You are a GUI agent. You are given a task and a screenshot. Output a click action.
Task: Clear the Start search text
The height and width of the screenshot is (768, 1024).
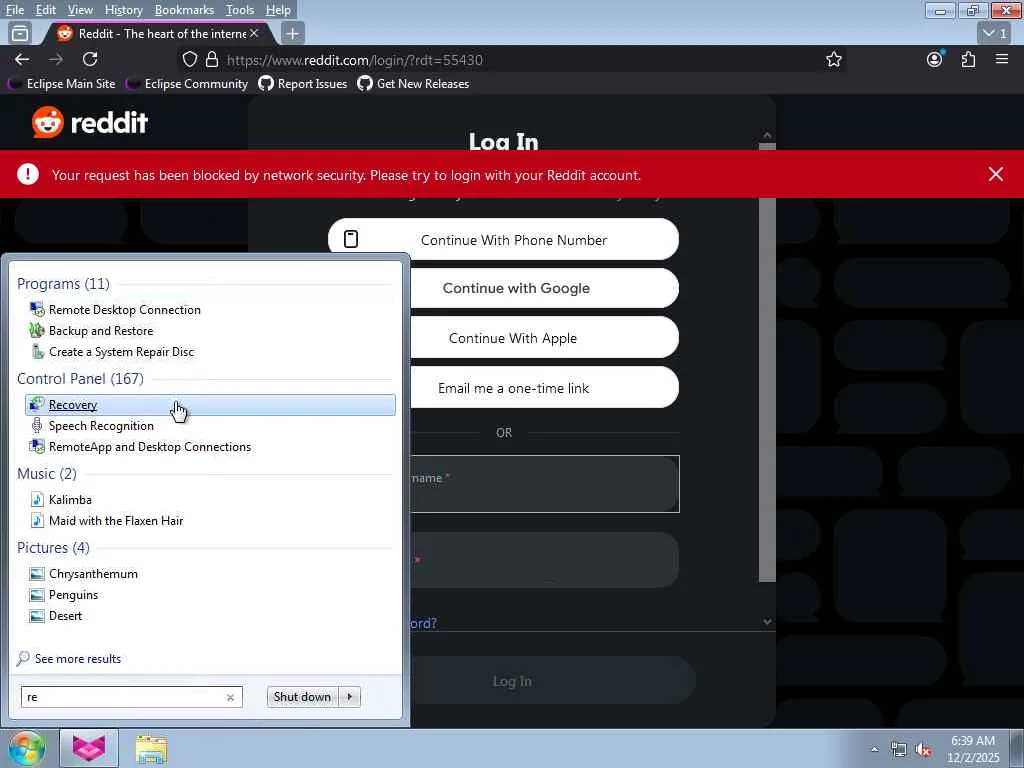[x=231, y=697]
